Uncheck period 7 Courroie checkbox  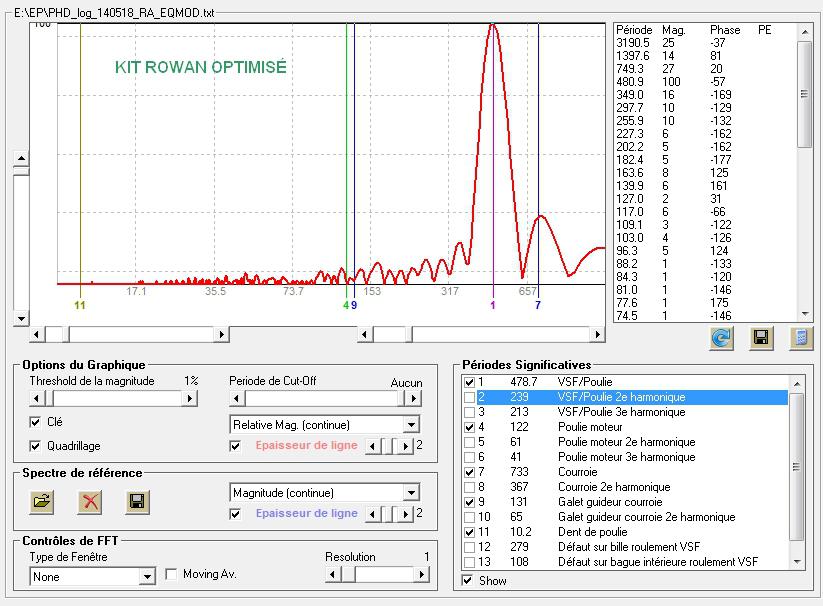coord(470,472)
